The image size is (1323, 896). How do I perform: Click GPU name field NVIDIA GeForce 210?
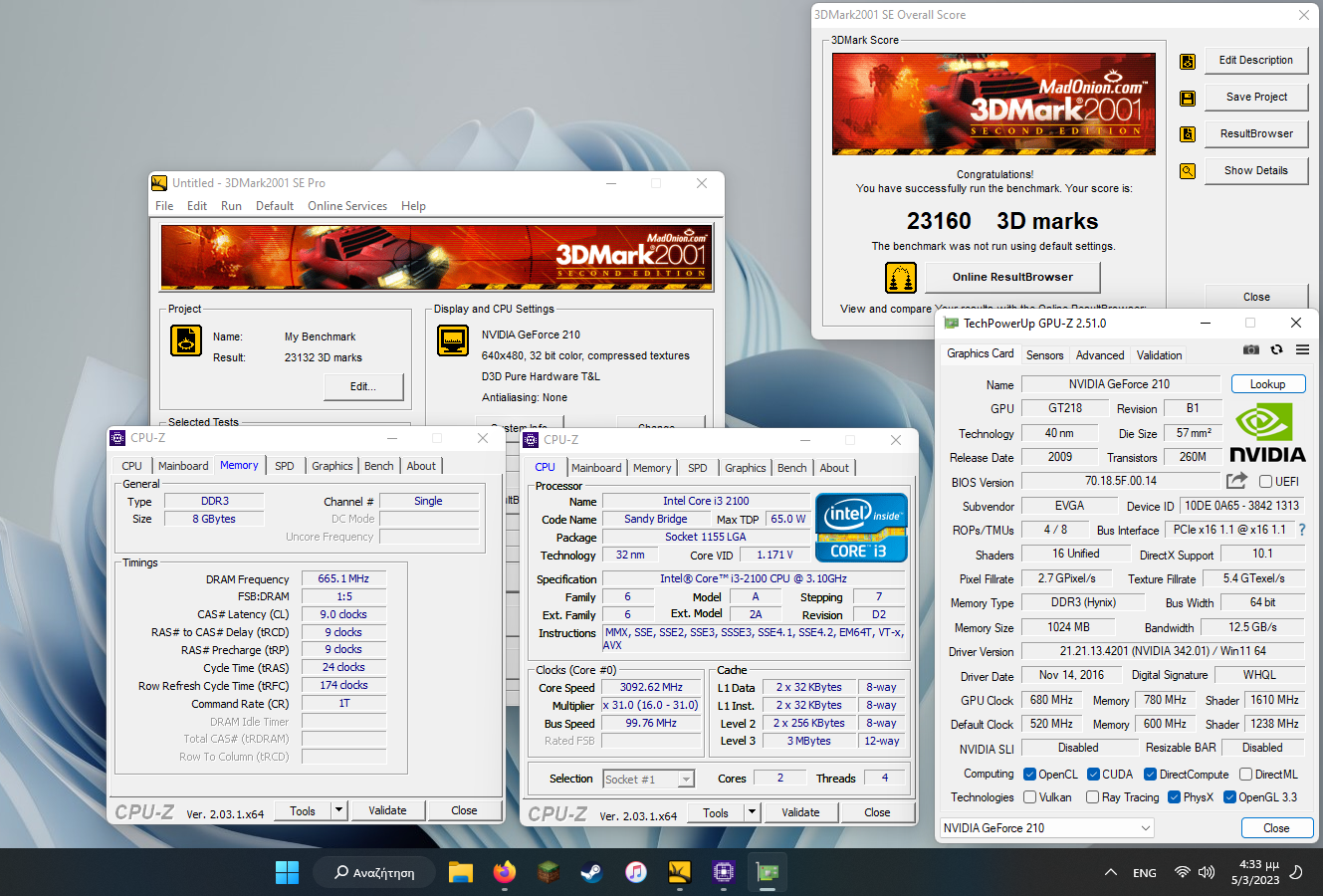(x=1120, y=384)
